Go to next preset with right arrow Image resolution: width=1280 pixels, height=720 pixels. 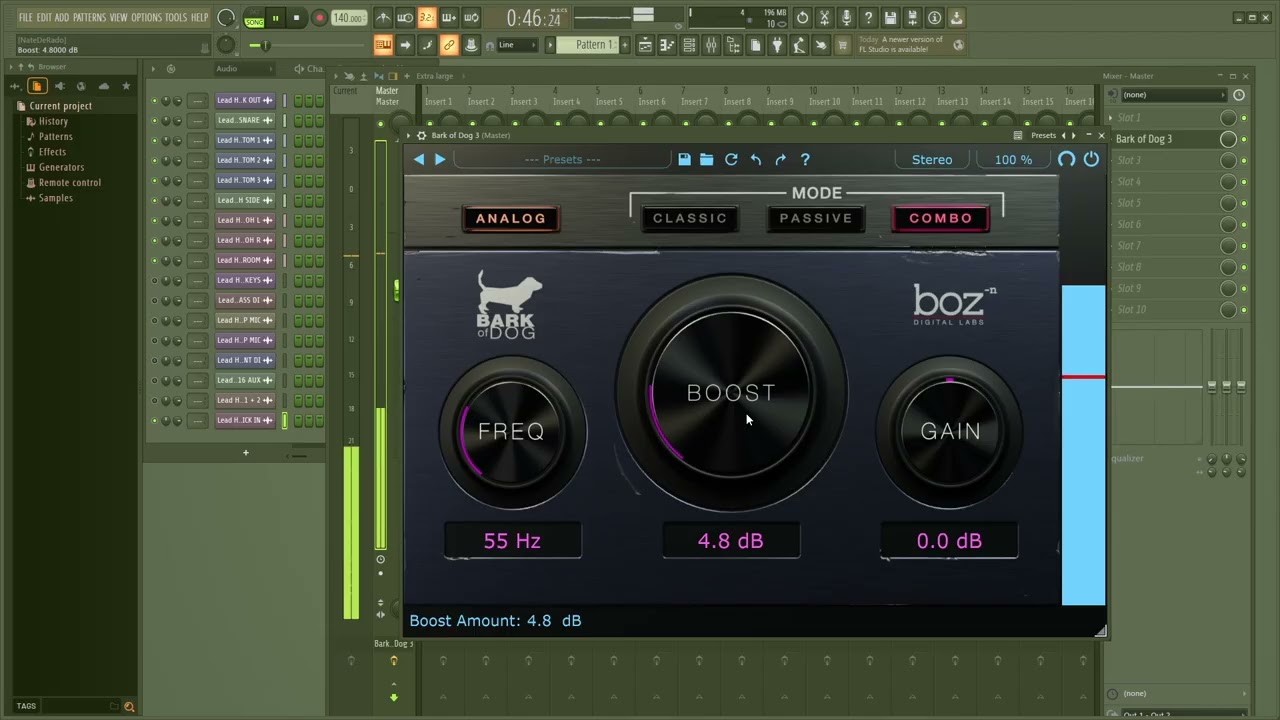point(439,160)
